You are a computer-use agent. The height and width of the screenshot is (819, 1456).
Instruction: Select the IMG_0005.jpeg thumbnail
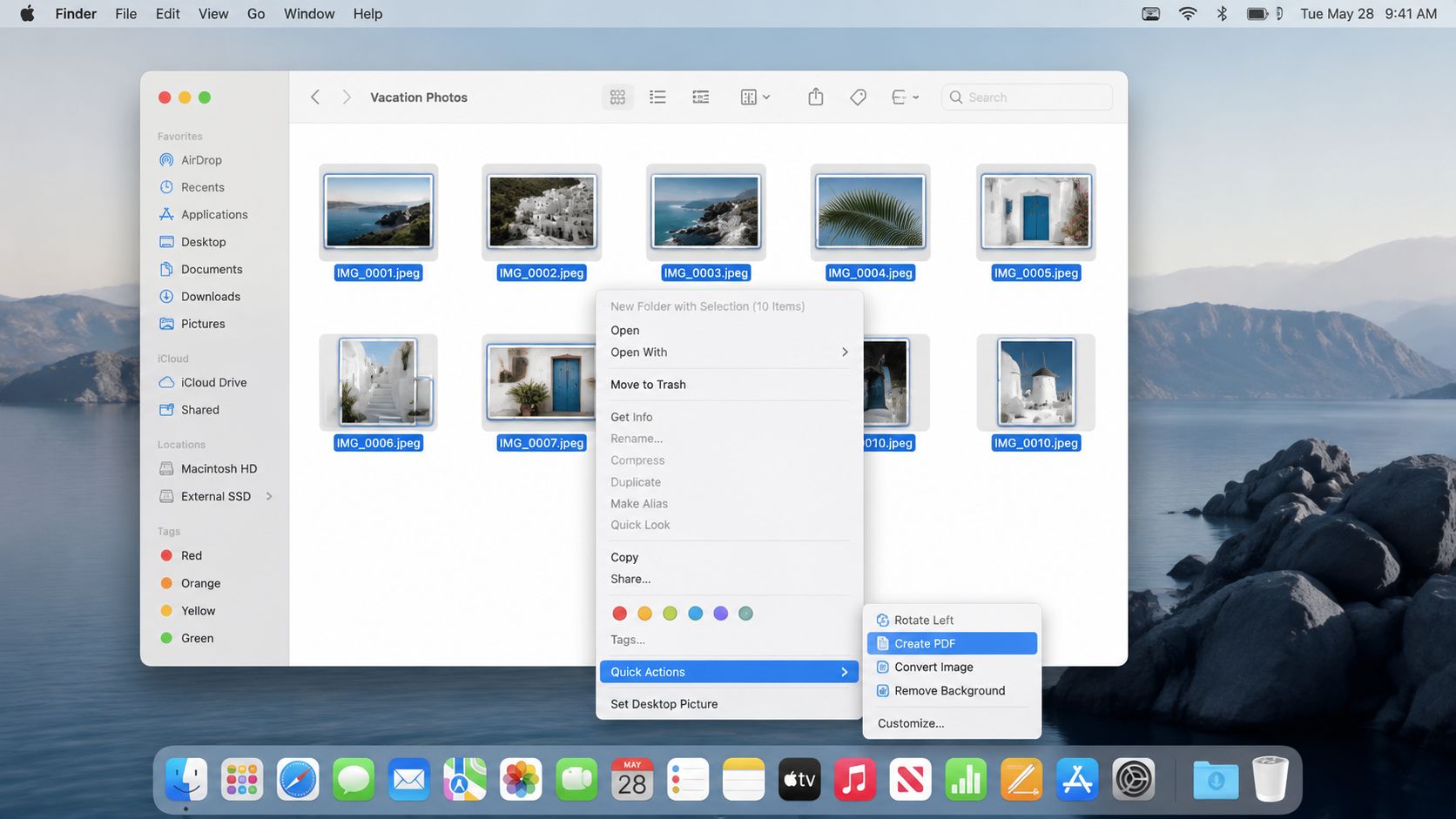pyautogui.click(x=1035, y=211)
